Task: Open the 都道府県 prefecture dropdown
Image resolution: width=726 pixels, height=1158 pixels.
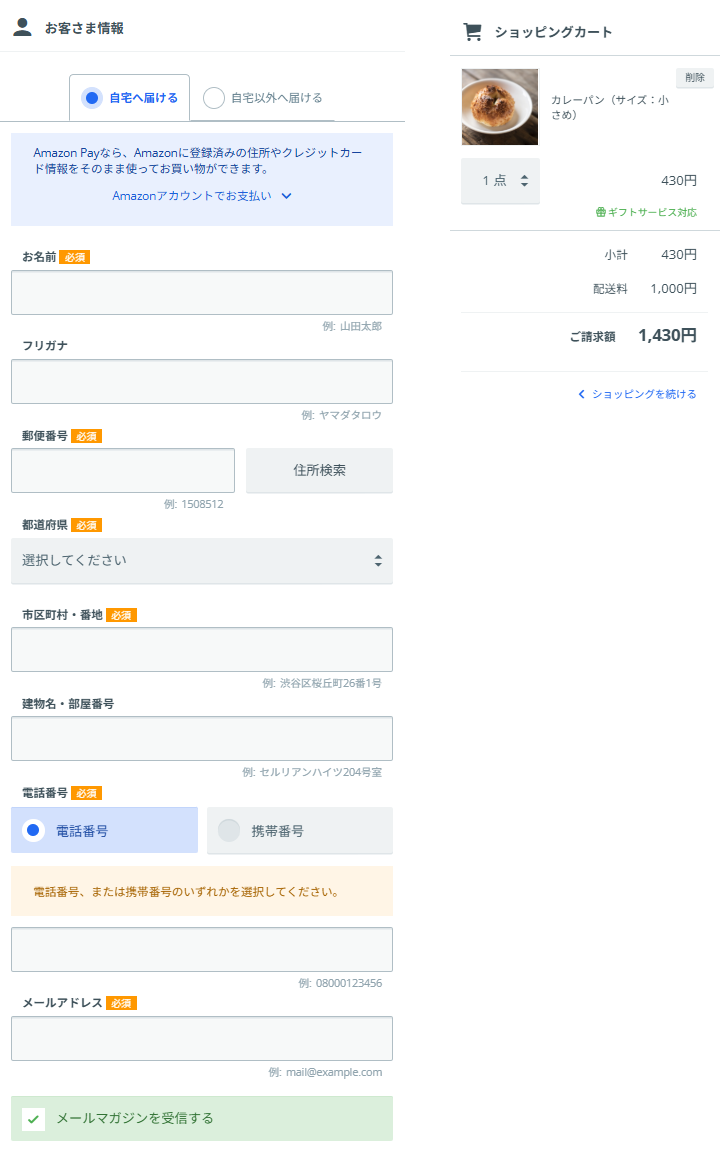Action: (202, 561)
